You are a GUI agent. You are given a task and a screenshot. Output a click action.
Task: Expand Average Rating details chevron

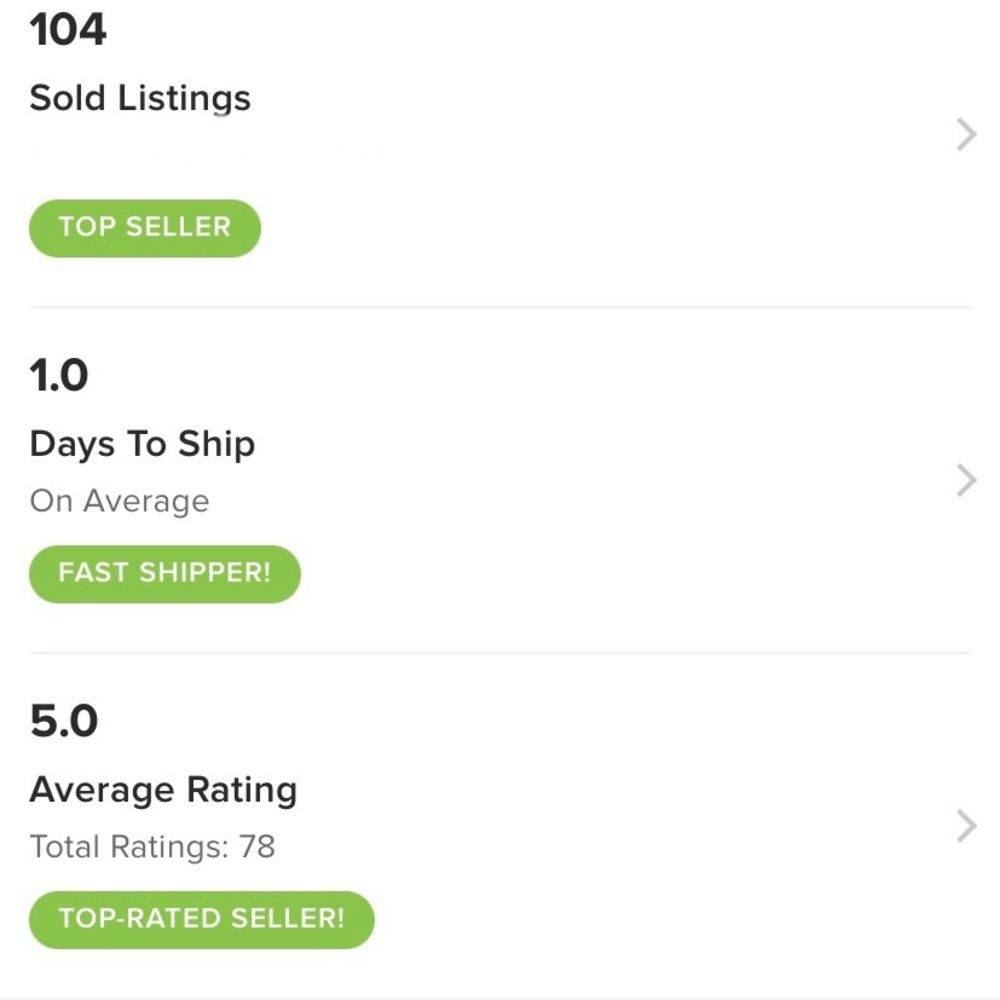pyautogui.click(x=966, y=827)
